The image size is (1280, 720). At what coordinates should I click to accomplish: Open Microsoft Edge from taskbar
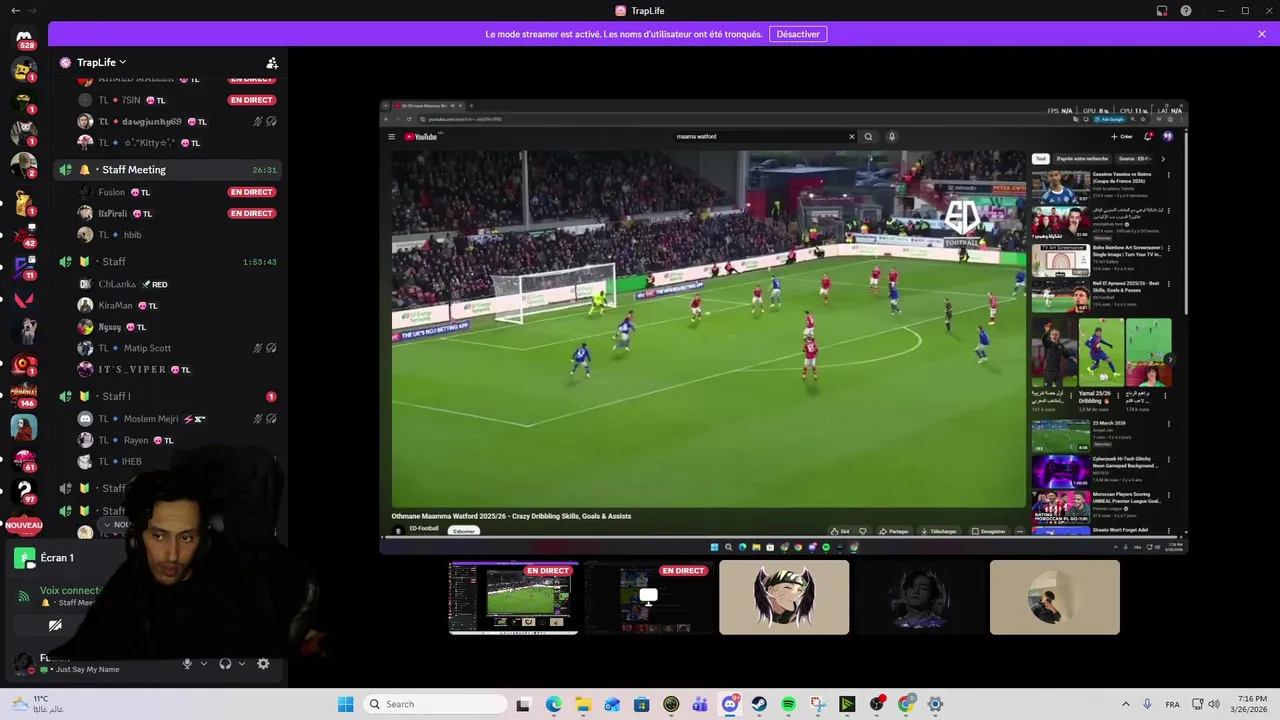tap(554, 704)
